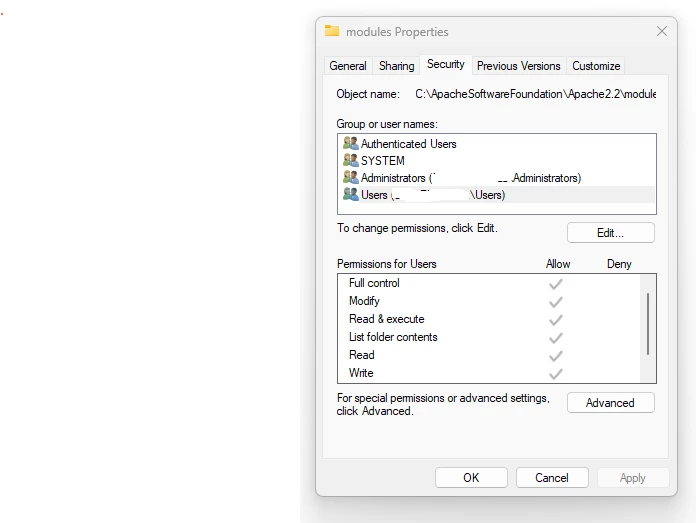Click the Apply button
Viewport: 696px width, 523px height.
(x=633, y=478)
